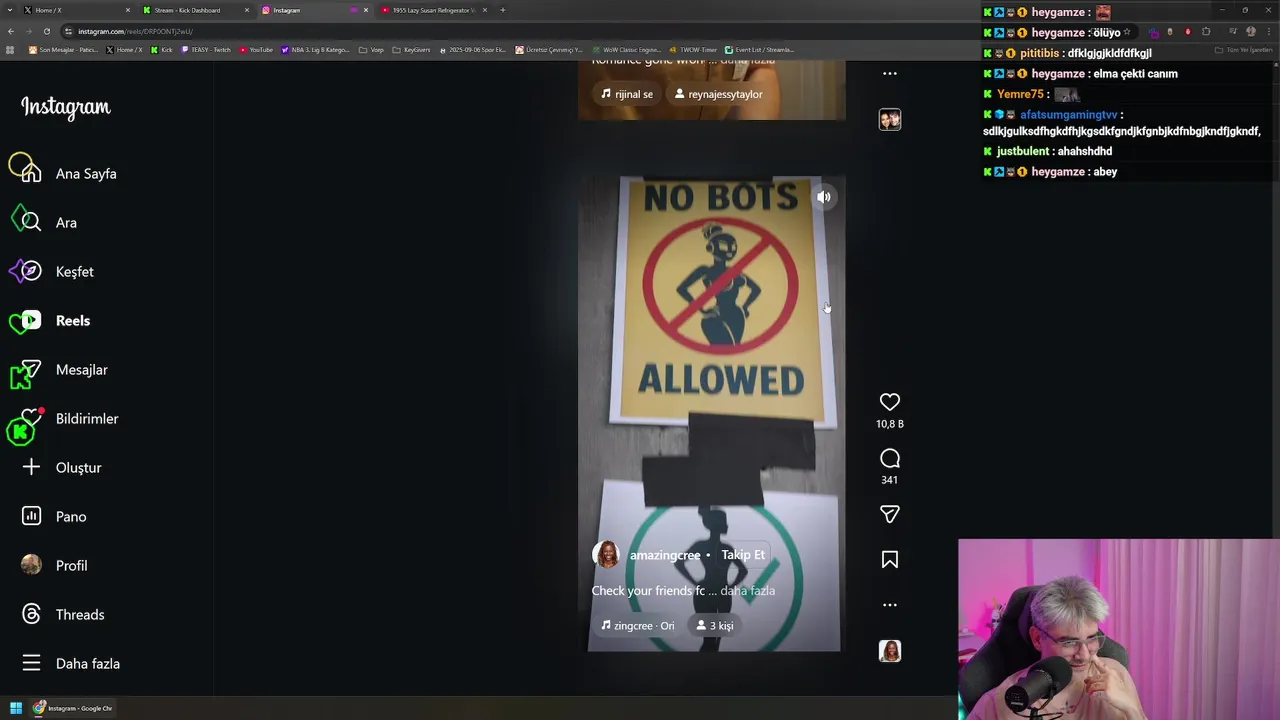Click the address bar URL
This screenshot has height=720, width=1280.
pos(135,31)
